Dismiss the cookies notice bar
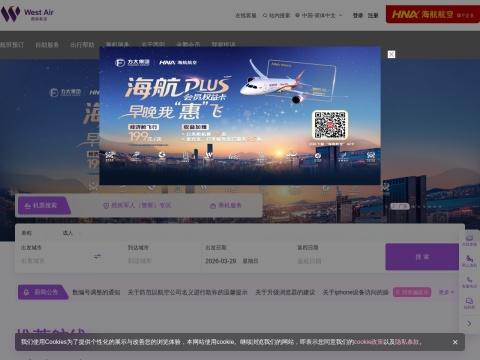The width and height of the screenshot is (480, 360). point(455,342)
